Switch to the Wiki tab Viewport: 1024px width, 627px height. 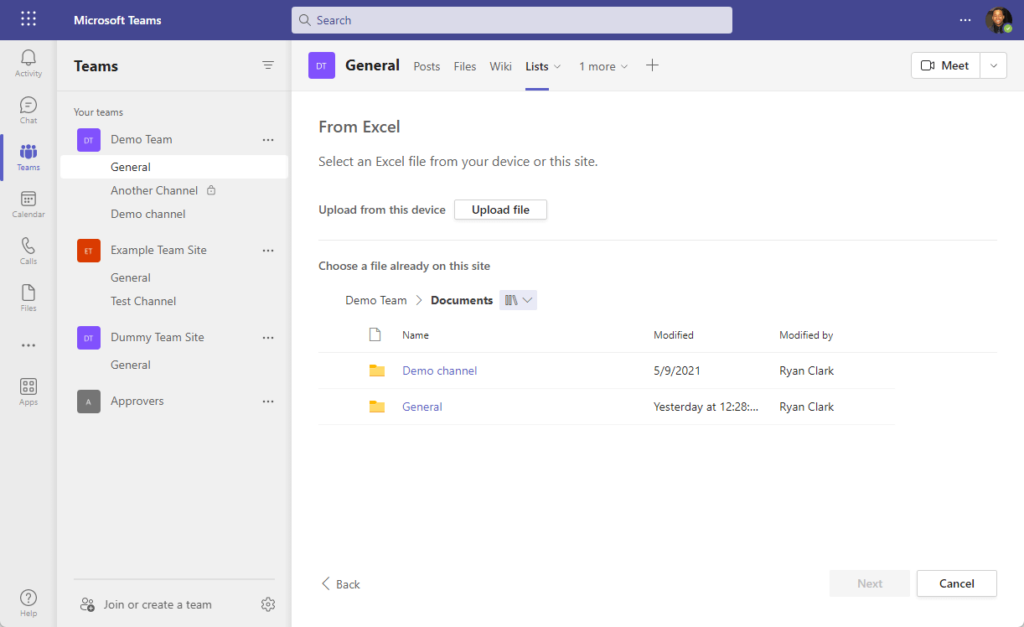[x=500, y=67]
